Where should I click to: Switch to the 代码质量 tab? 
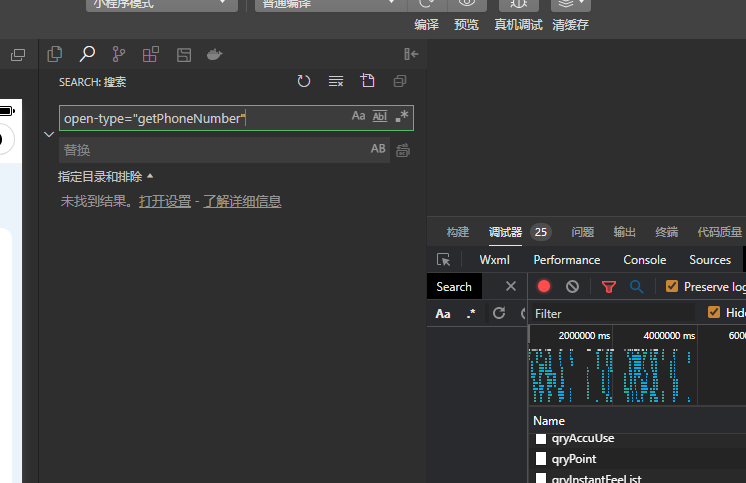point(720,232)
